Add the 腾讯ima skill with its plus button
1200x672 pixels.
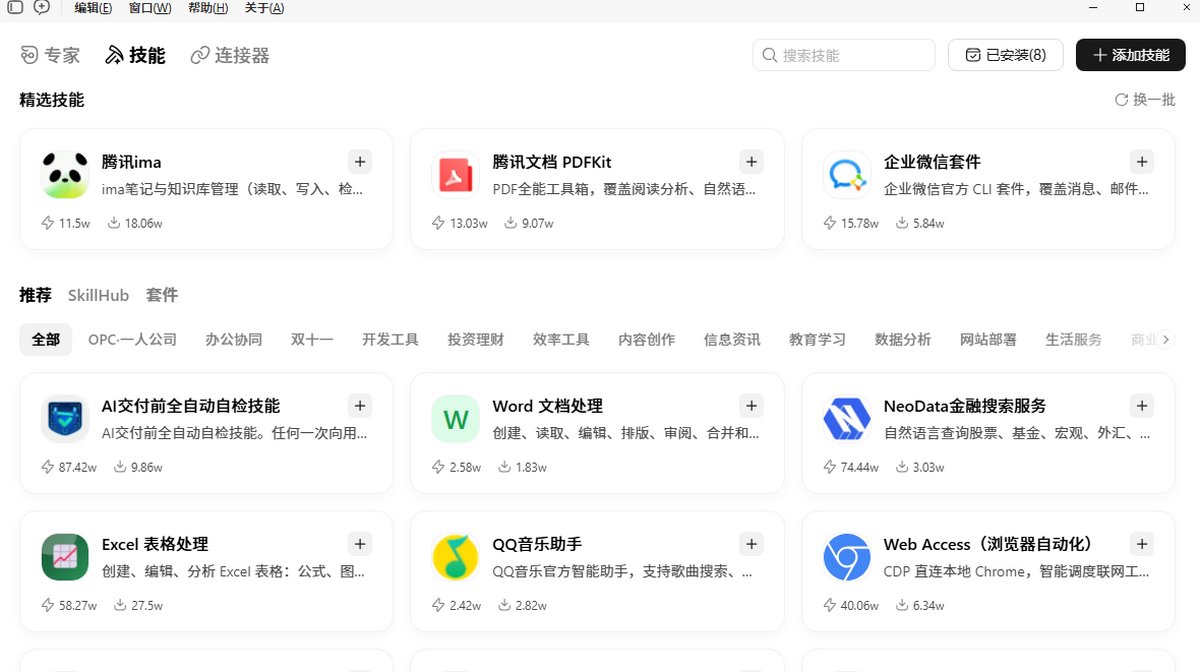(360, 161)
